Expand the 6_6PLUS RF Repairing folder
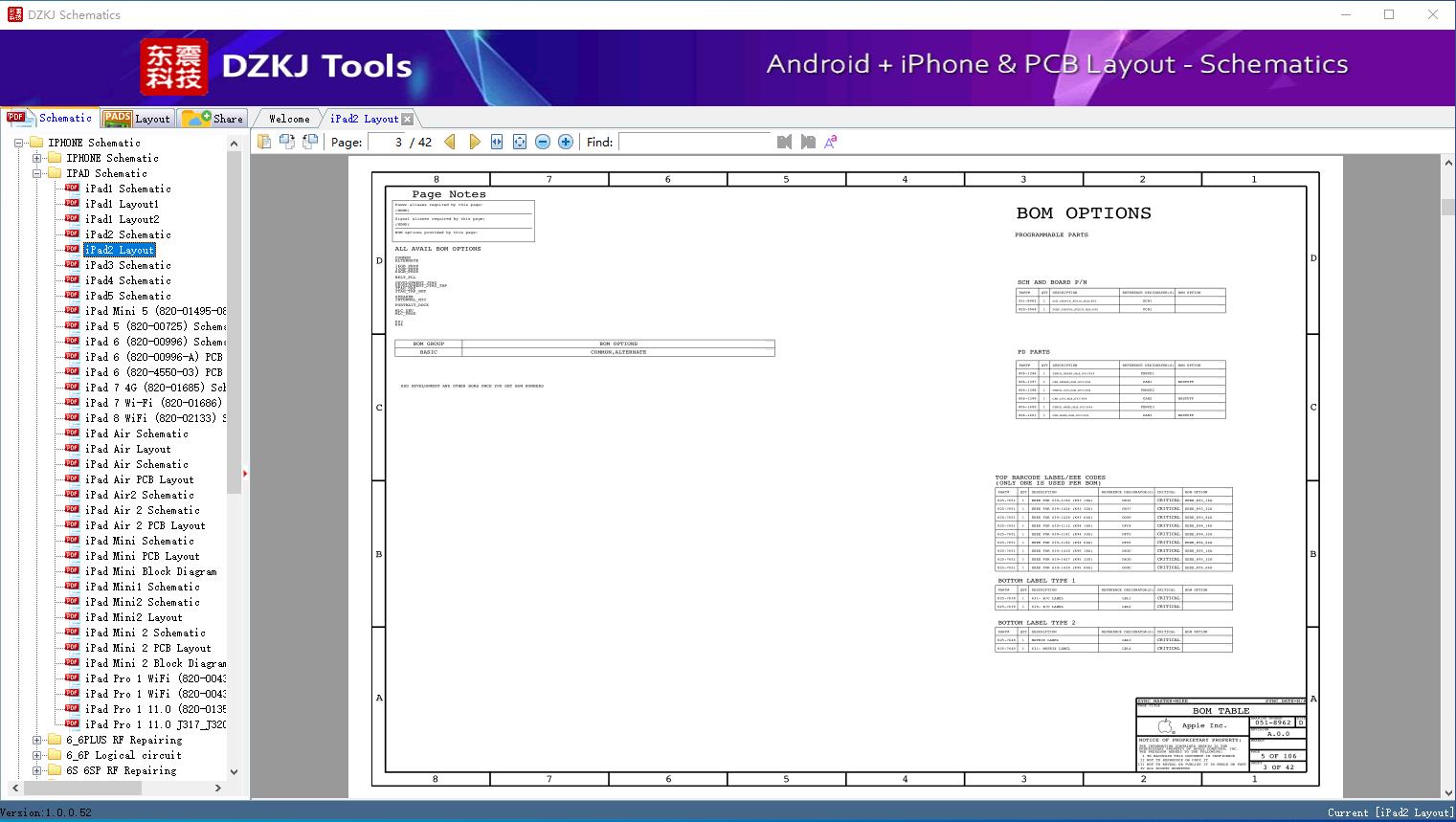This screenshot has height=822, width=1456. click(x=37, y=740)
